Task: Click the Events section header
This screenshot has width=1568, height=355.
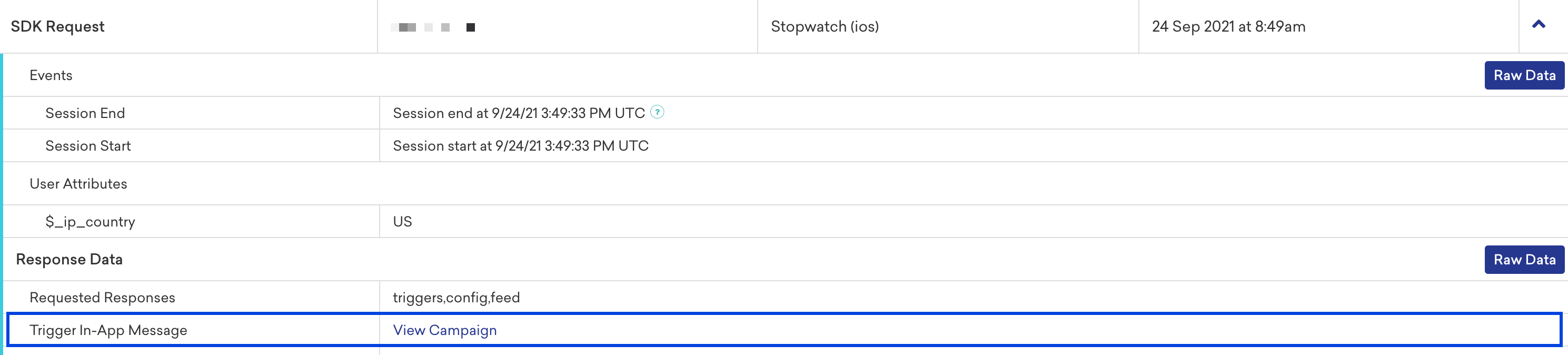Action: (x=51, y=75)
